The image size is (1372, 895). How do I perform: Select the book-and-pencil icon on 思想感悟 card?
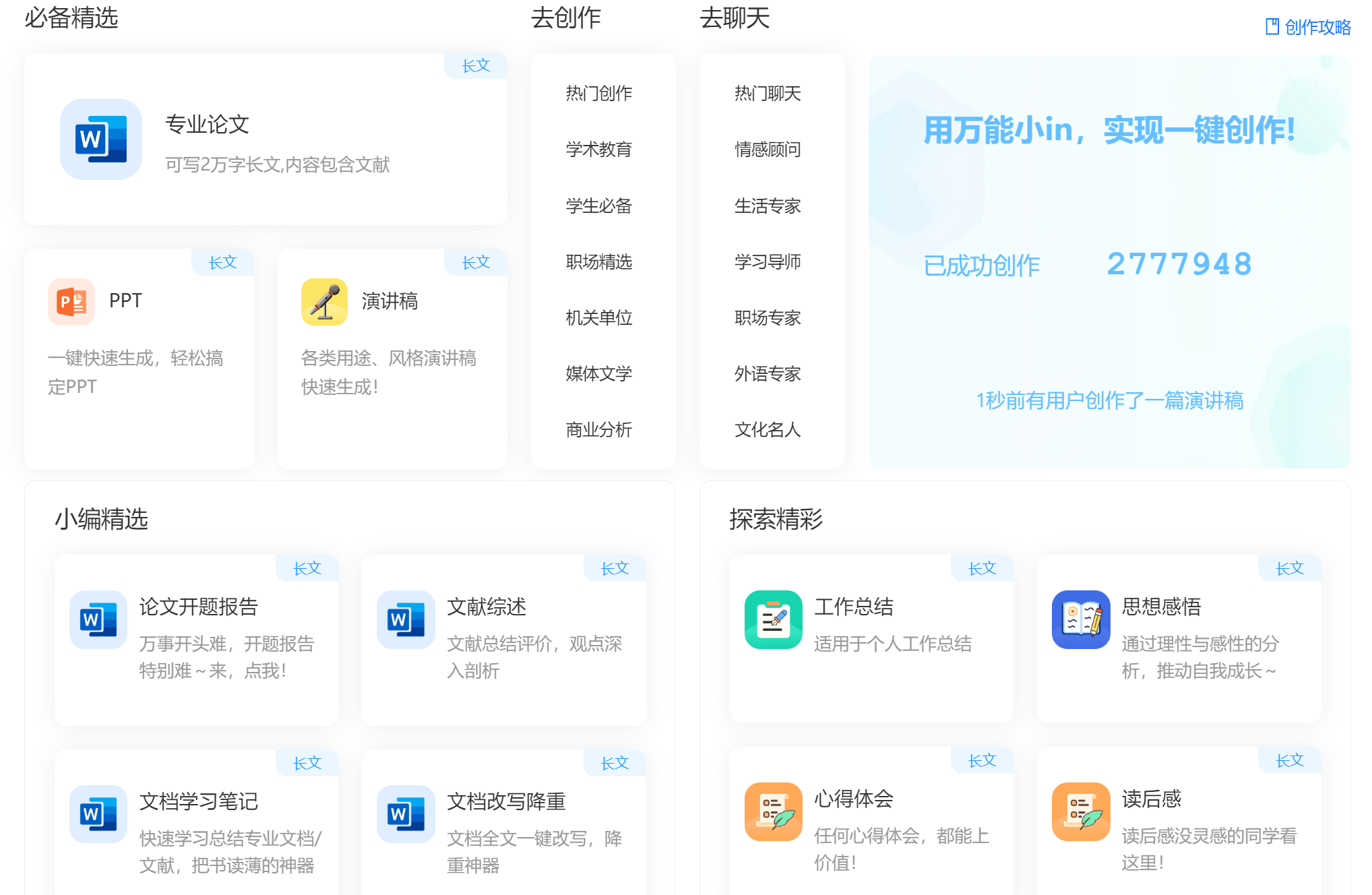tap(1080, 619)
